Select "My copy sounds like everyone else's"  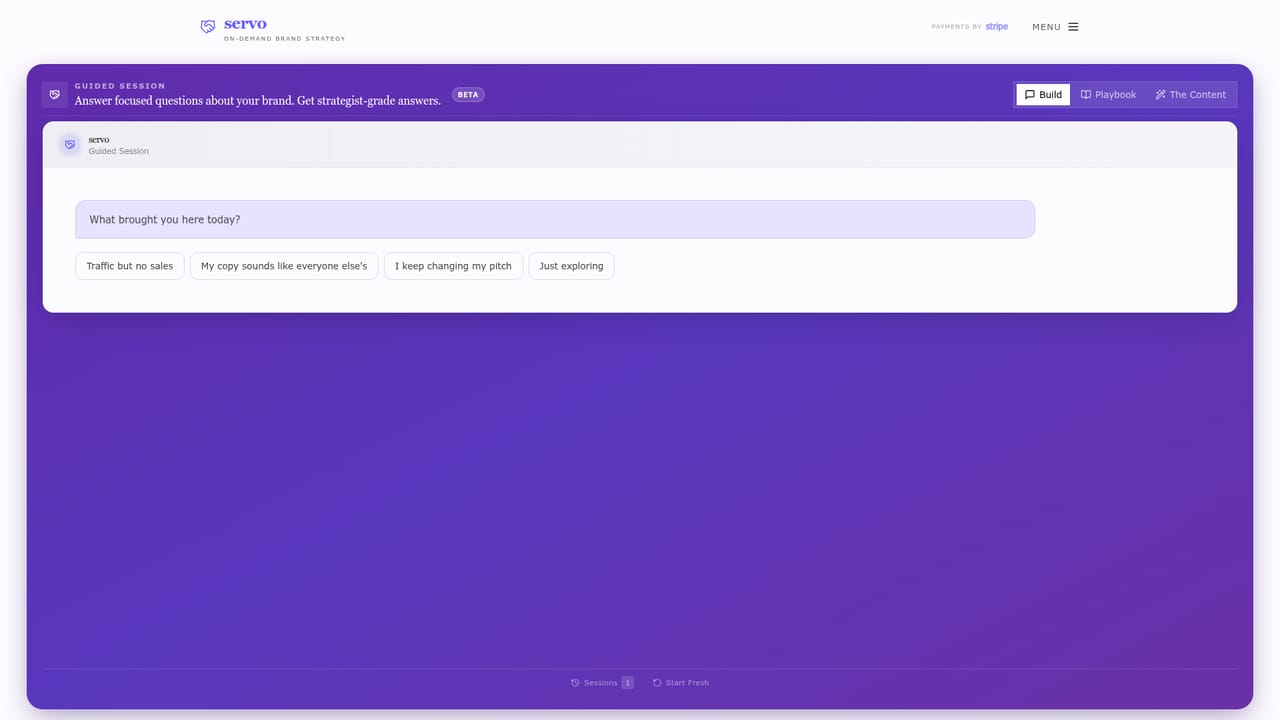pos(284,266)
